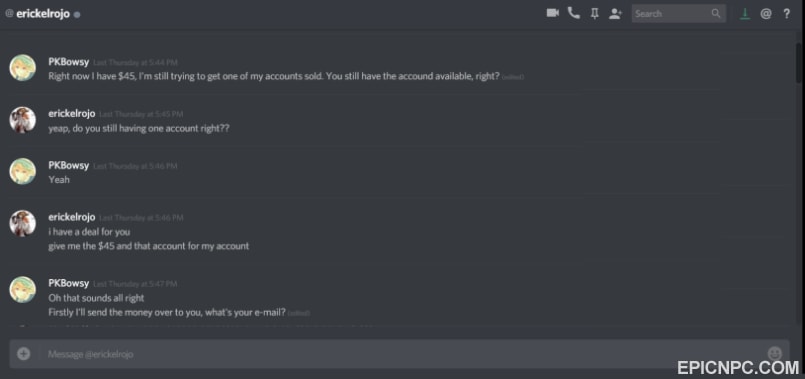Viewport: 805px width, 379px height.
Task: Click erickelrojo username above deal message
Action: pos(72,217)
